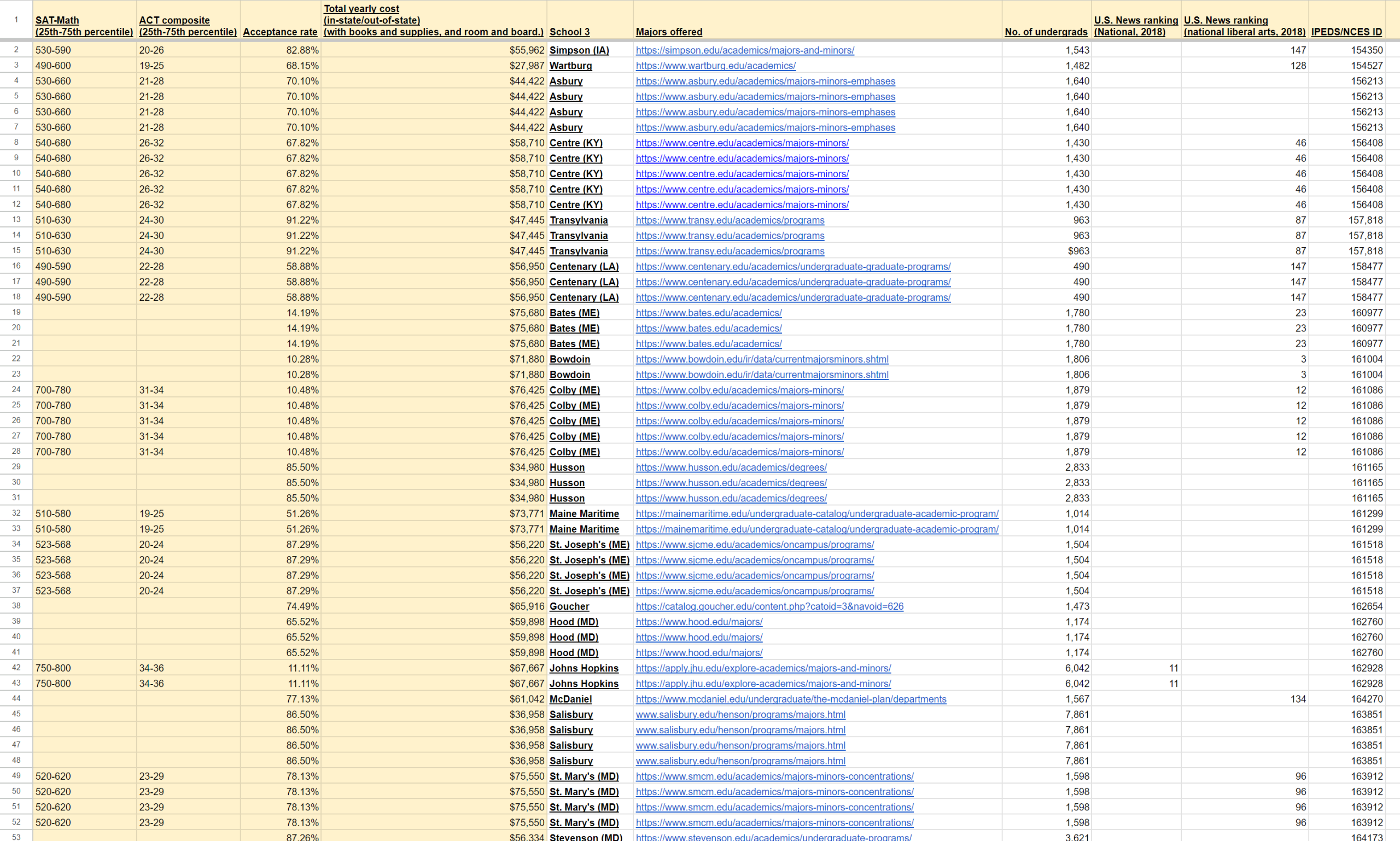The height and width of the screenshot is (841, 1400).
Task: Select the IPEDS/NCES ID column header
Action: [1346, 32]
